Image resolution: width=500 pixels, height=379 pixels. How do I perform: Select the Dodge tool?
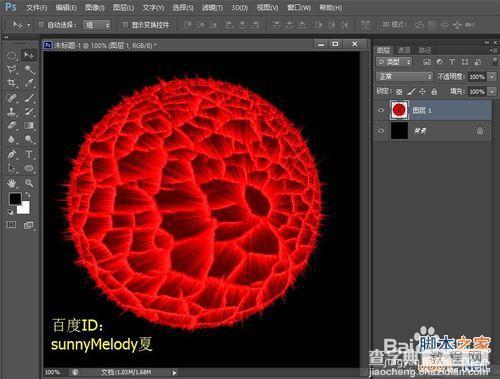coord(29,139)
